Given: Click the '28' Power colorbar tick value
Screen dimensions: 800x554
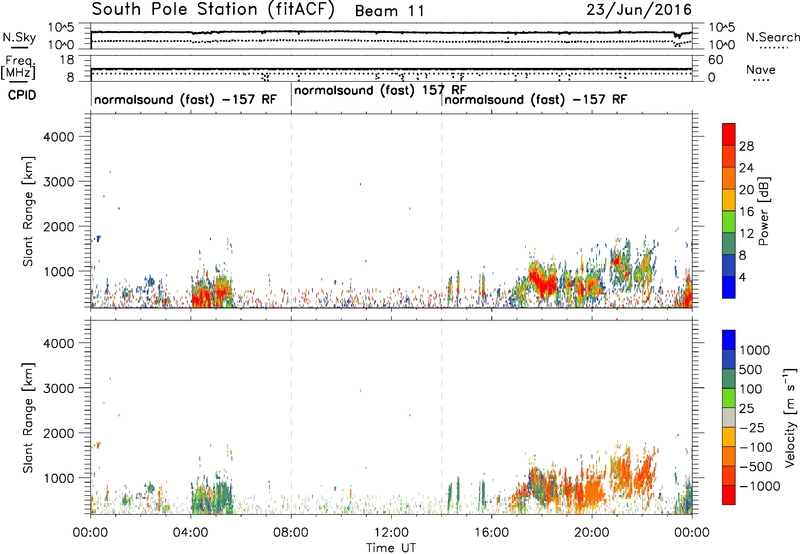Looking at the screenshot, I should click(x=746, y=146).
